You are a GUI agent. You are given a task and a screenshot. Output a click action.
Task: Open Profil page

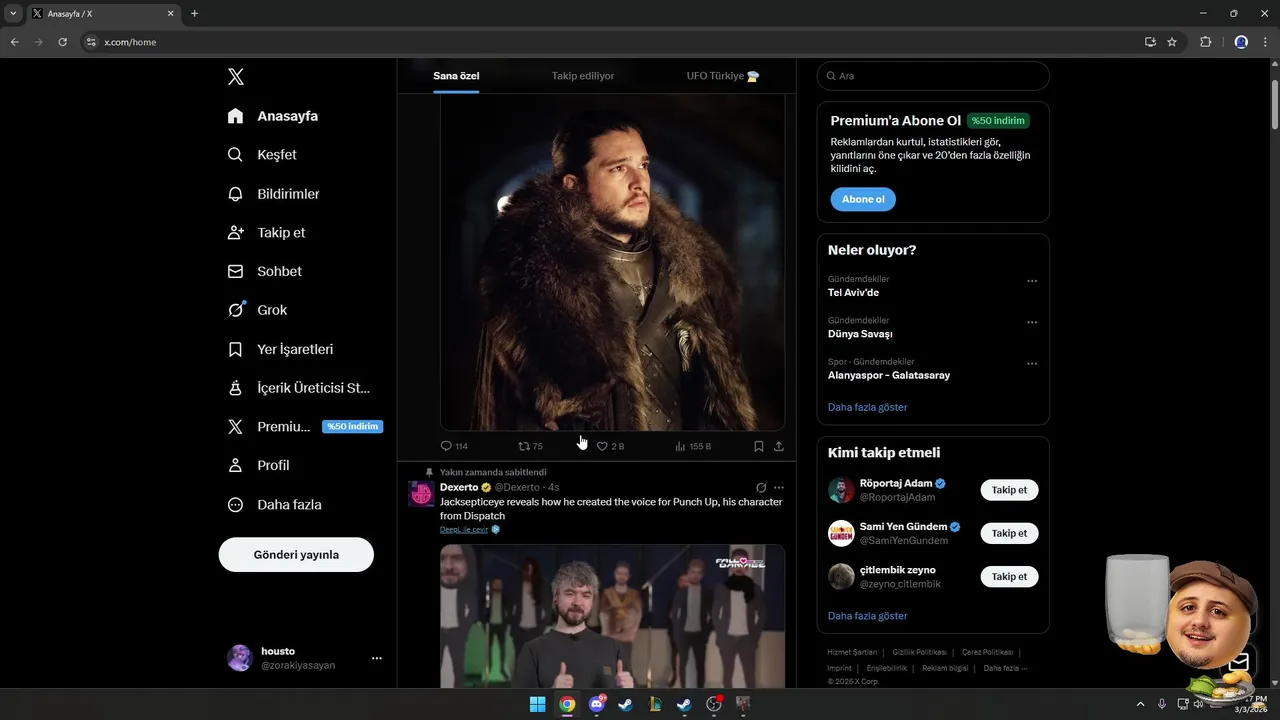pos(259,465)
